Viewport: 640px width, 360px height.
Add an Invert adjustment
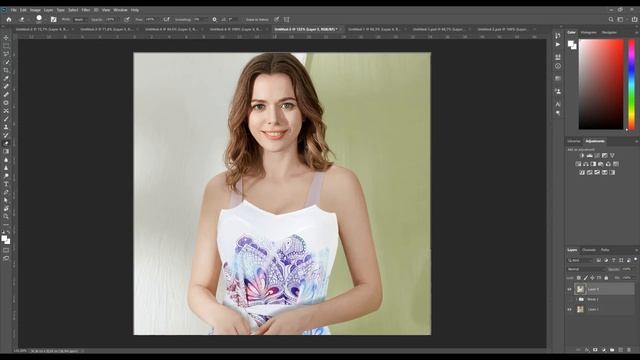[582, 173]
